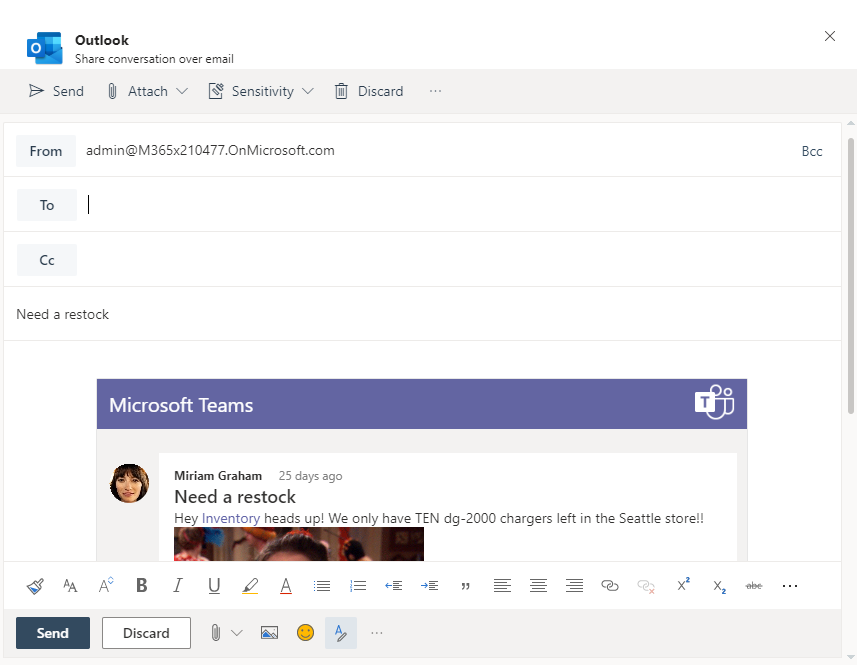Focus the To recipients input field
The width and height of the screenshot is (857, 666).
[459, 205]
